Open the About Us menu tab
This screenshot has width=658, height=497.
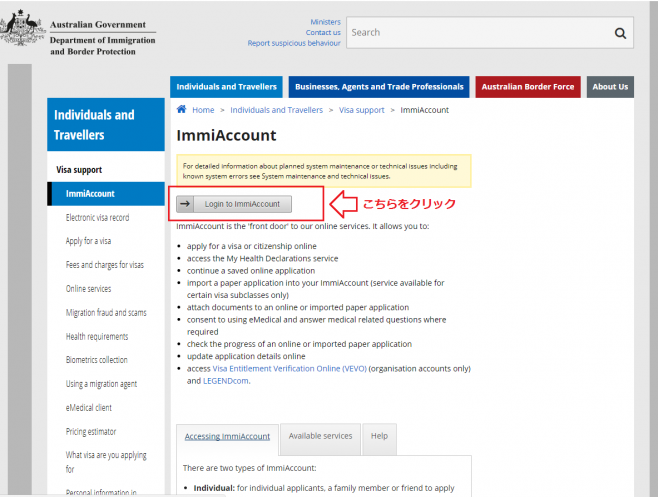pos(610,87)
